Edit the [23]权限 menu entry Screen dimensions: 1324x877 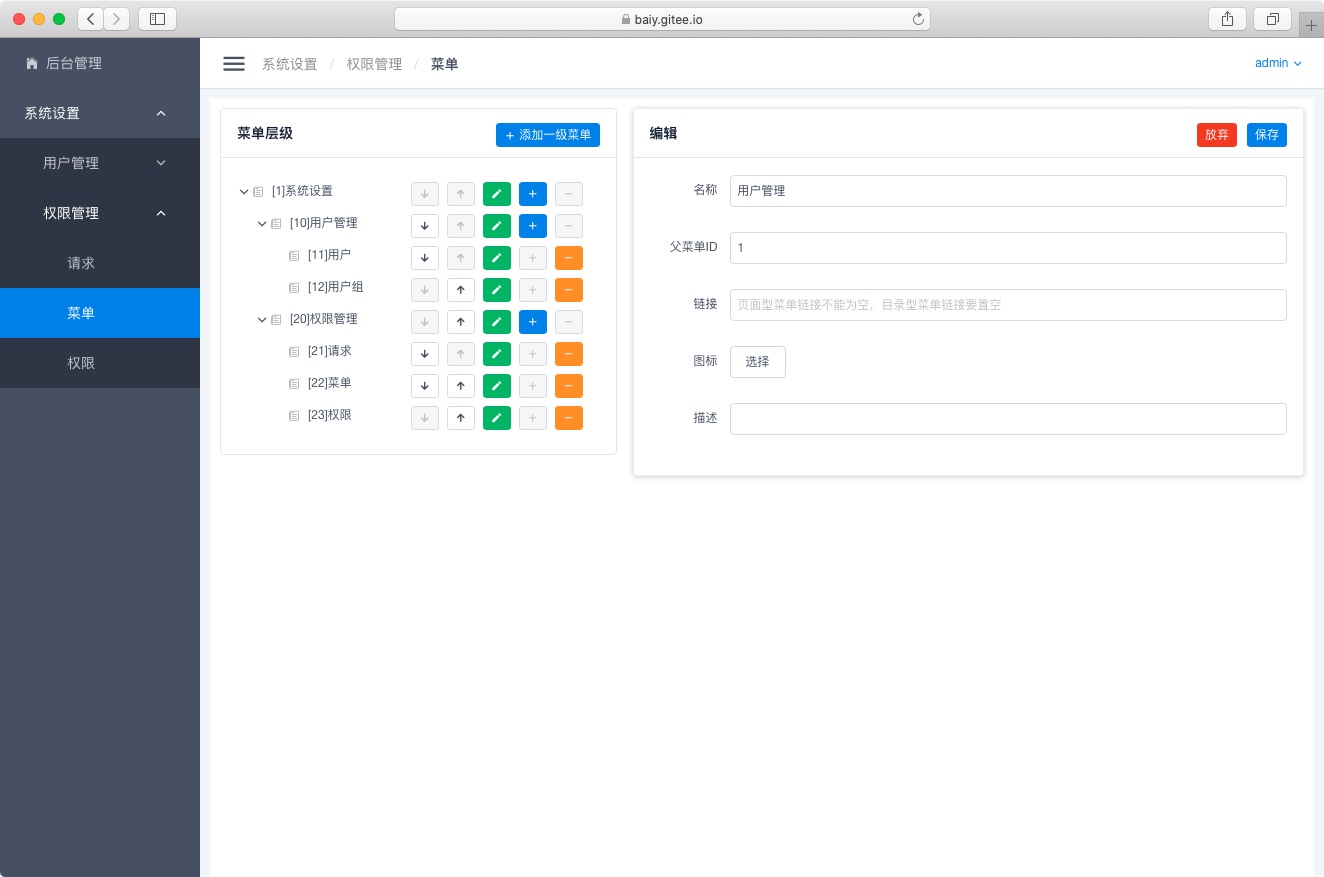[x=497, y=418]
